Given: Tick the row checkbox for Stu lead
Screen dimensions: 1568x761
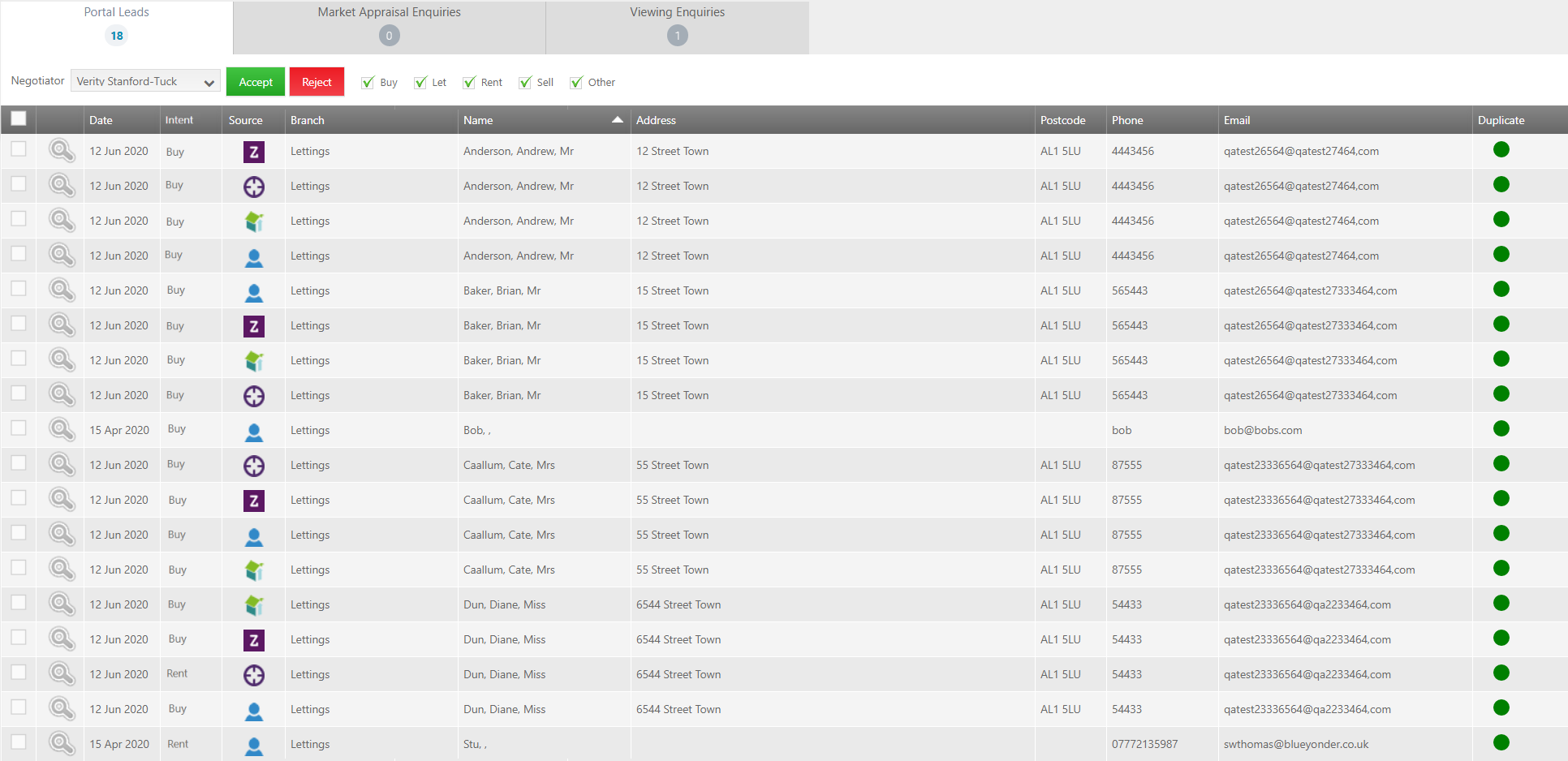Looking at the screenshot, I should 19,742.
